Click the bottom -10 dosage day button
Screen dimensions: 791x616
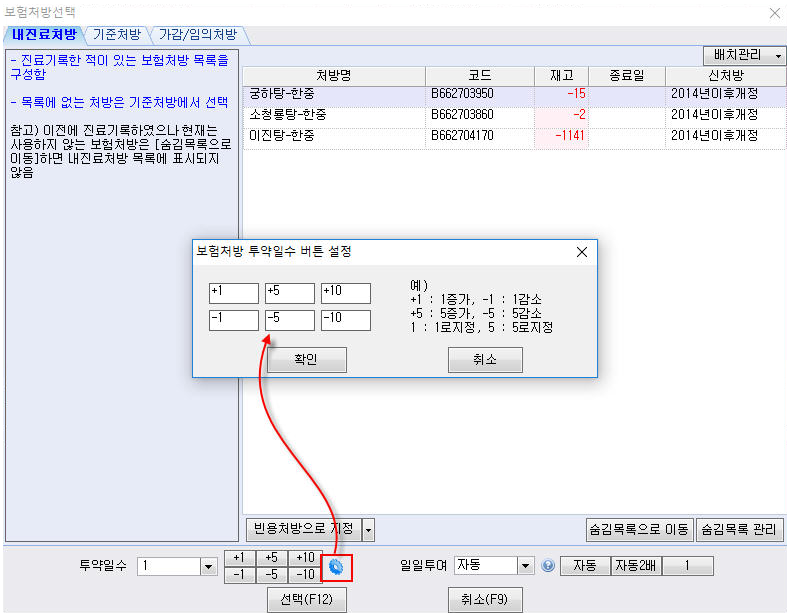point(305,575)
